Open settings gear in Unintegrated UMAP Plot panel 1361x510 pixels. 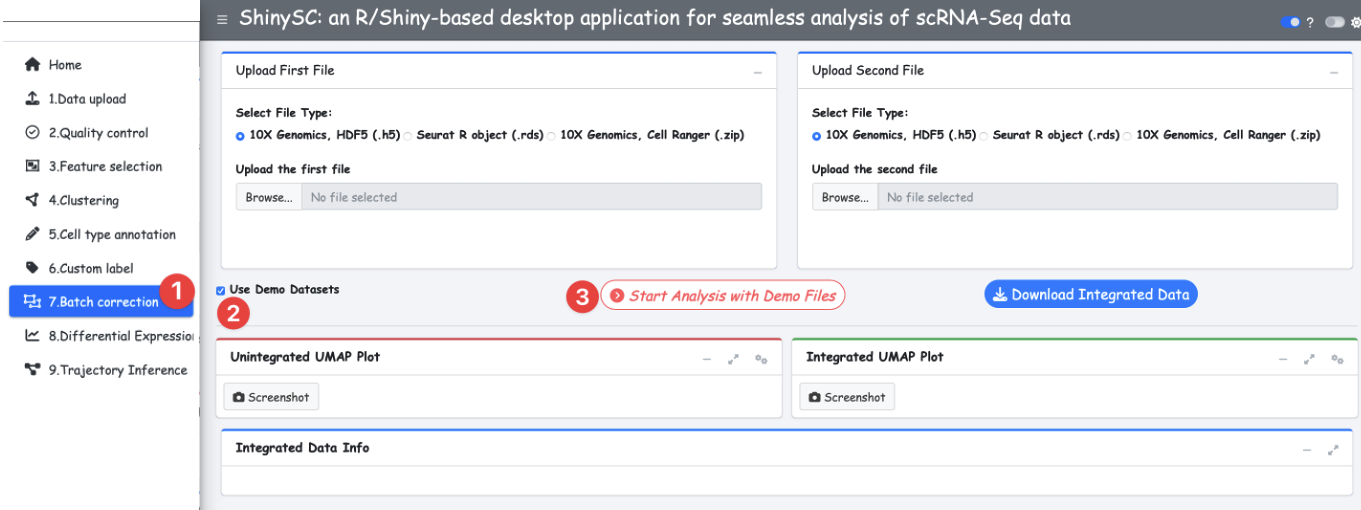[x=761, y=359]
